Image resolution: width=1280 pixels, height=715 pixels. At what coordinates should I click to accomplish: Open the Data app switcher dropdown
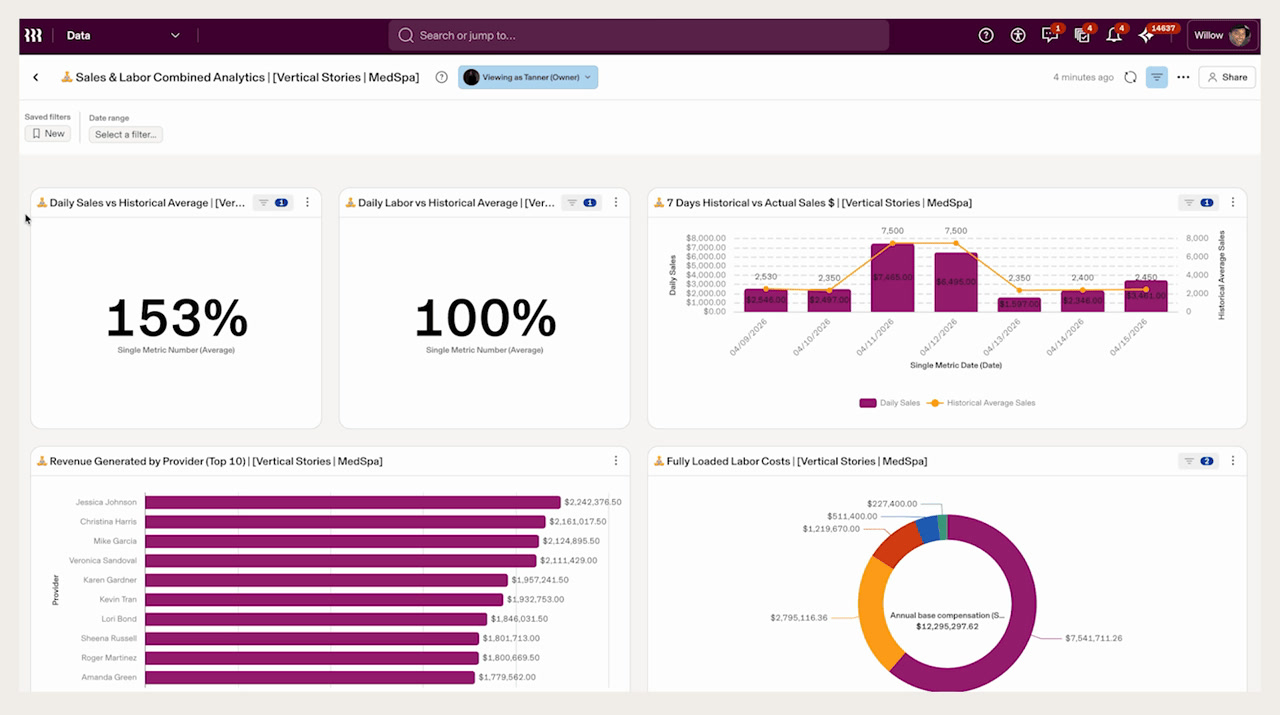pos(123,35)
